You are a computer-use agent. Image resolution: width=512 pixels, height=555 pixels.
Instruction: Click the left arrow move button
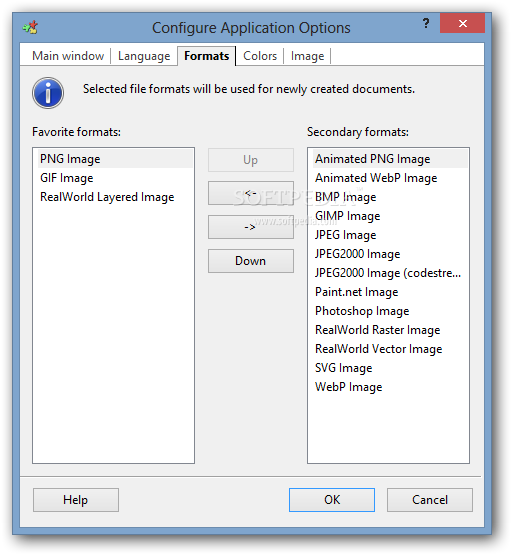251,193
